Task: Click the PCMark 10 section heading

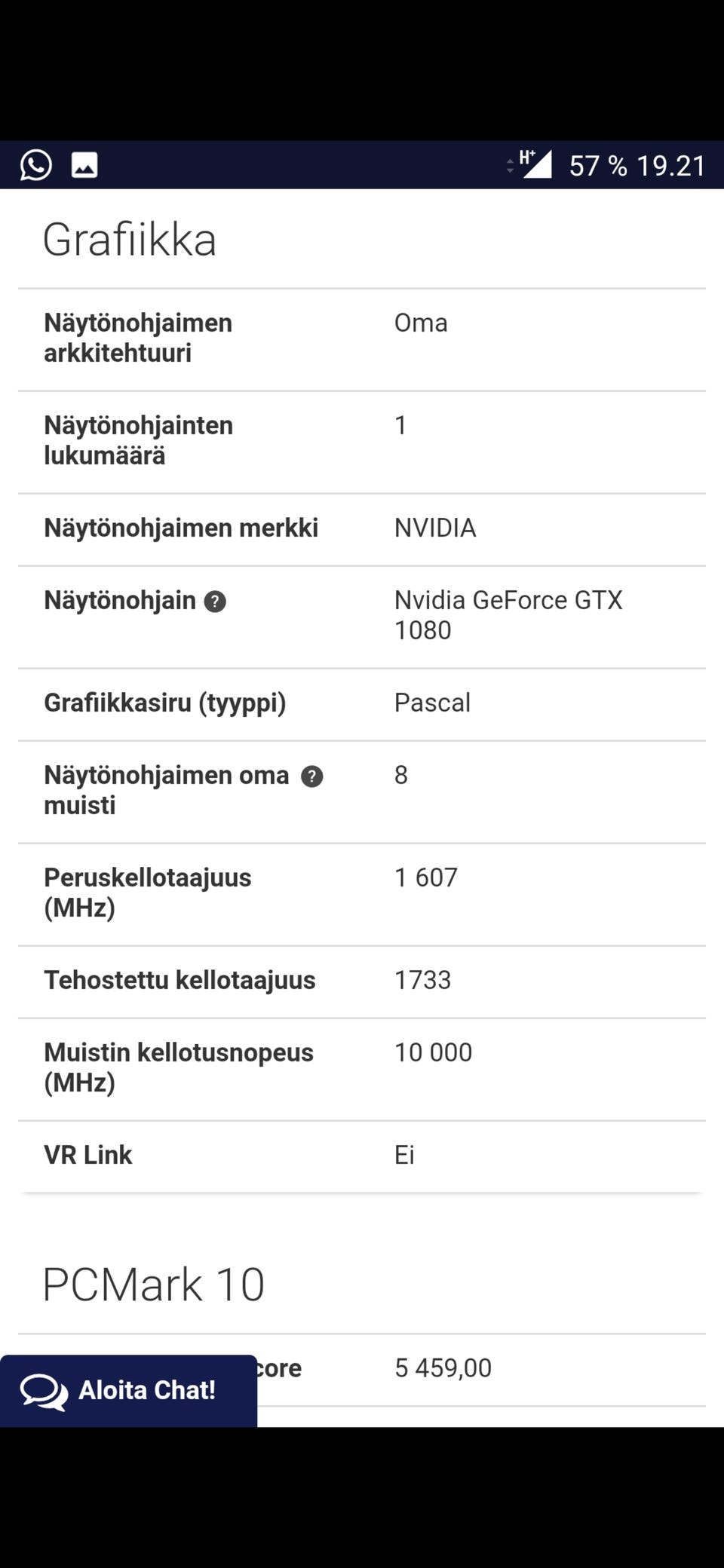Action: tap(154, 1285)
